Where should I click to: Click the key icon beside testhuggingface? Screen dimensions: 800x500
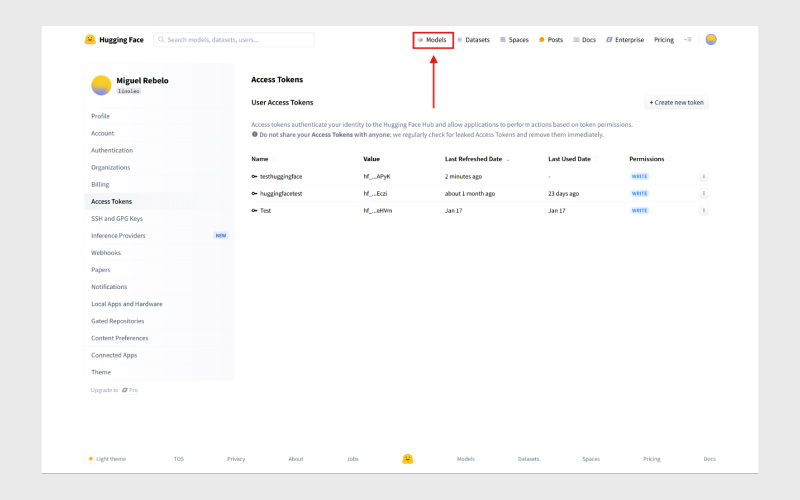(x=254, y=176)
